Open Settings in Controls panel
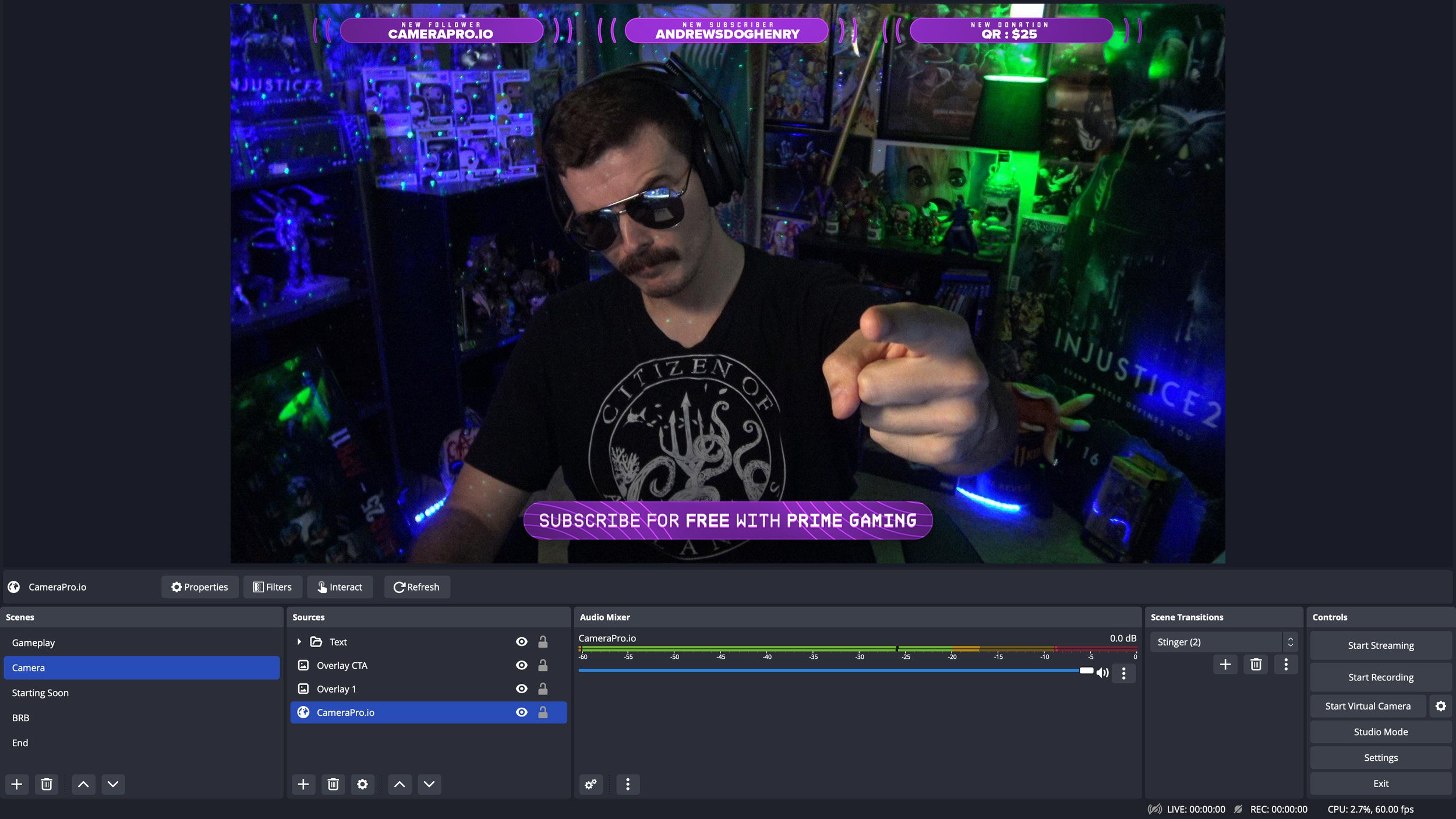Image resolution: width=1456 pixels, height=819 pixels. (x=1381, y=757)
